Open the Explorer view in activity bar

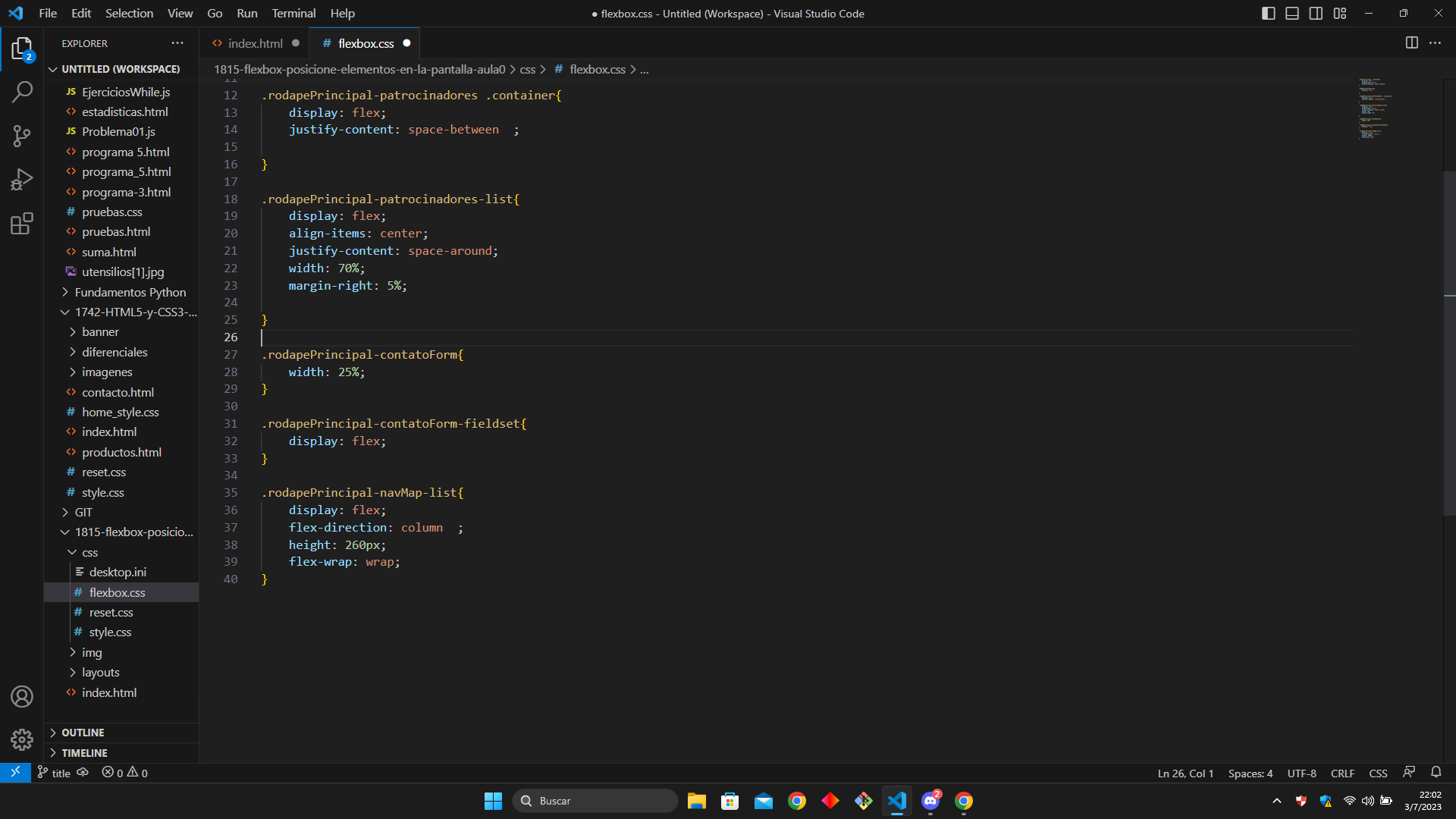tap(21, 49)
